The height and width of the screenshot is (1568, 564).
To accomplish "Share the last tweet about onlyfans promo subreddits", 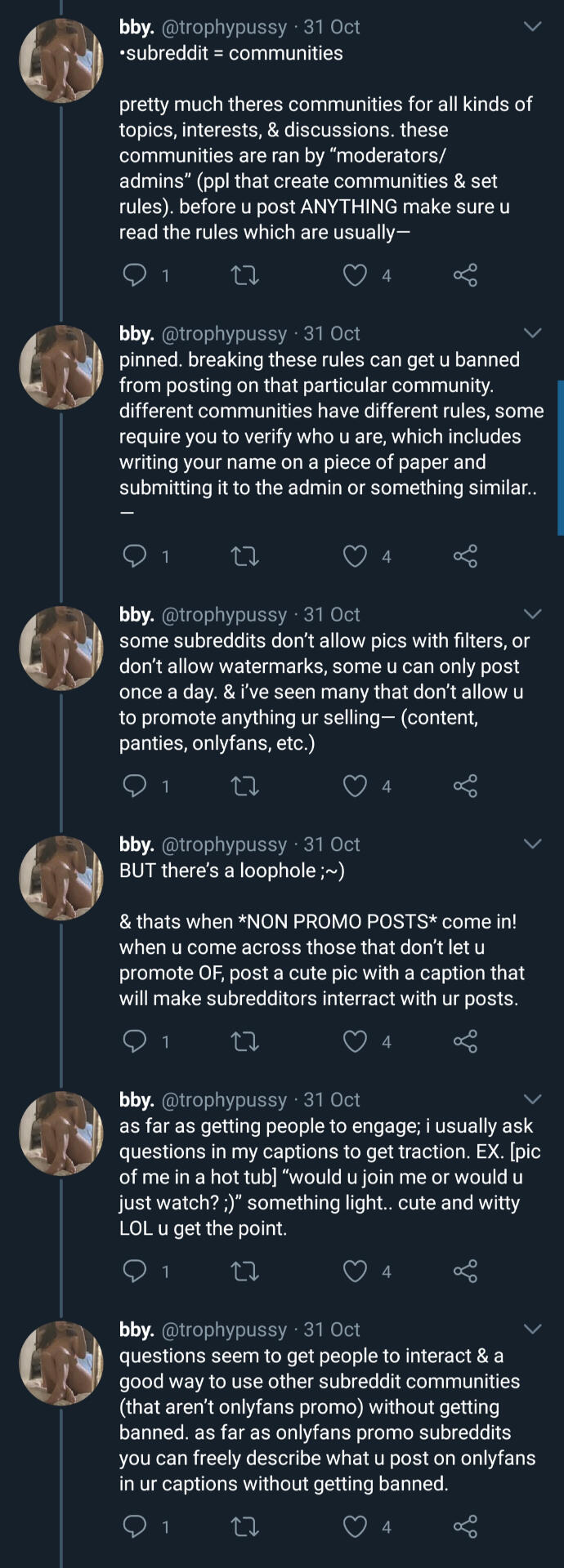I will click(x=465, y=1526).
